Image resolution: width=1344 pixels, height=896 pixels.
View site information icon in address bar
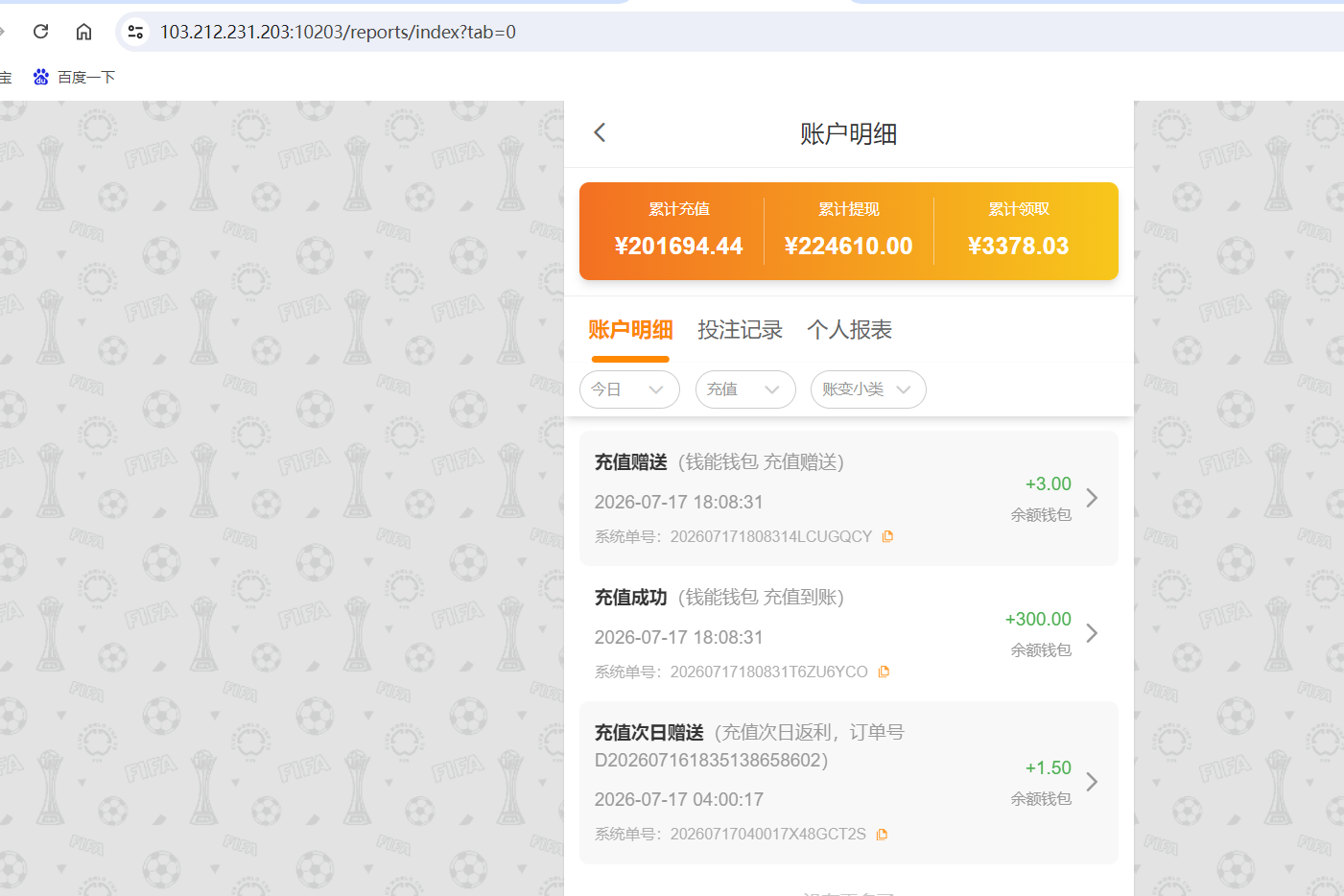coord(135,32)
